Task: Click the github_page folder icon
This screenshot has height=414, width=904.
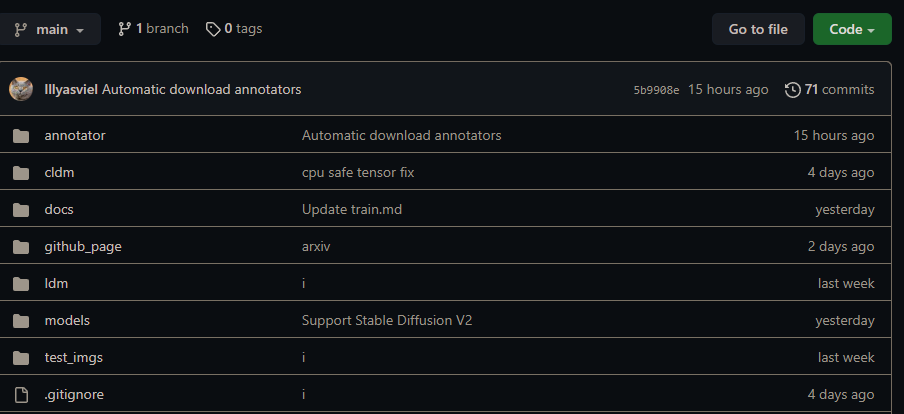Action: [x=21, y=246]
